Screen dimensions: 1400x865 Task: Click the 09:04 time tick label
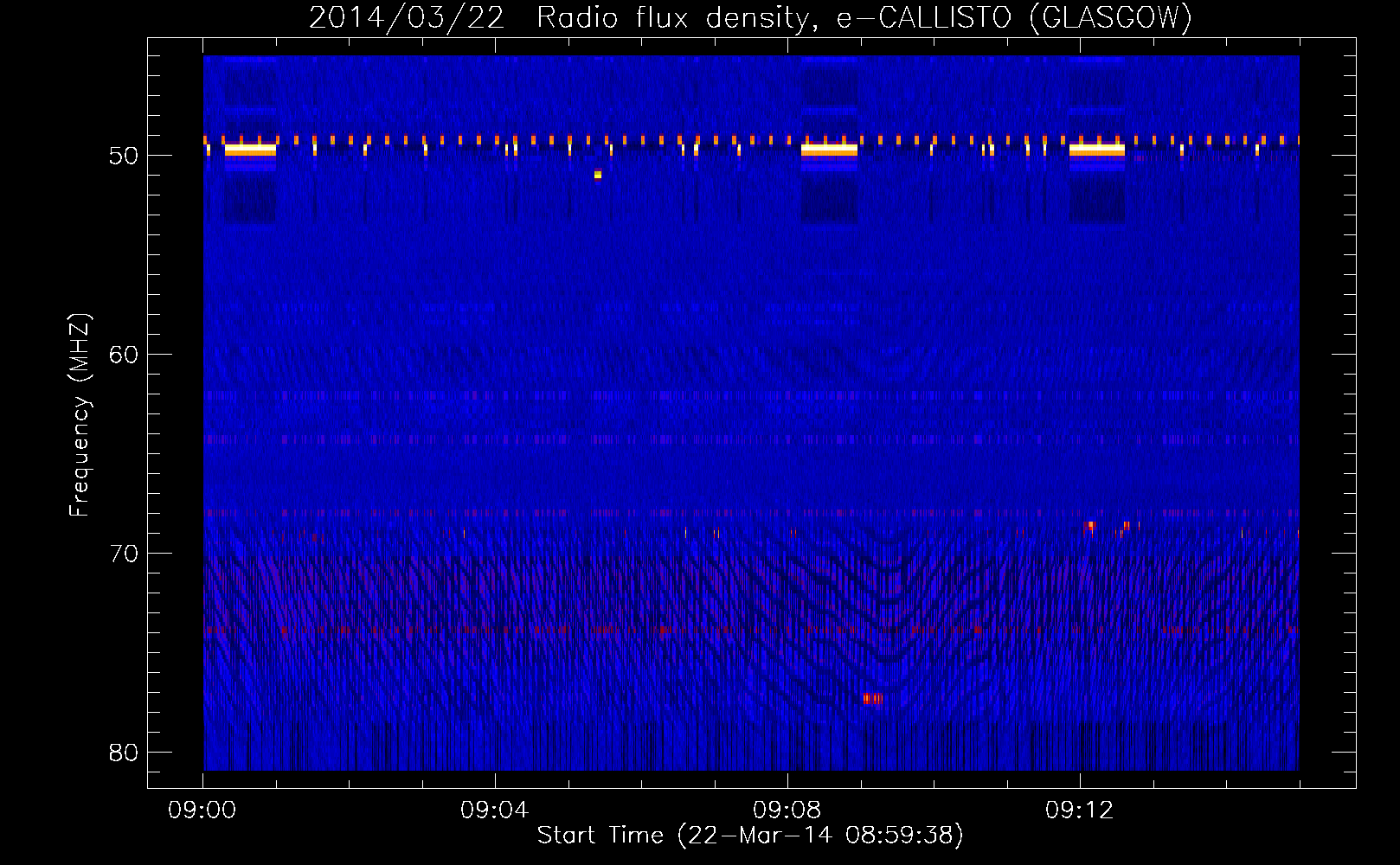[494, 811]
